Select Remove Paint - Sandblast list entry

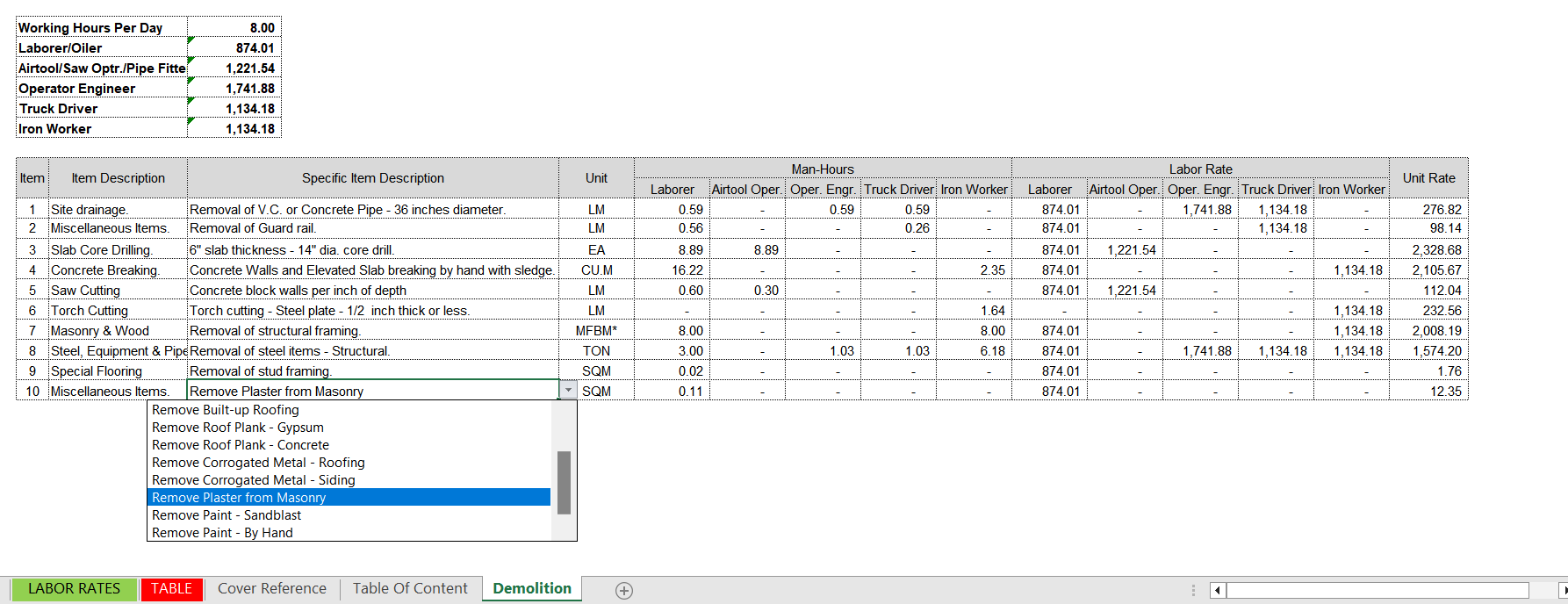coord(227,515)
